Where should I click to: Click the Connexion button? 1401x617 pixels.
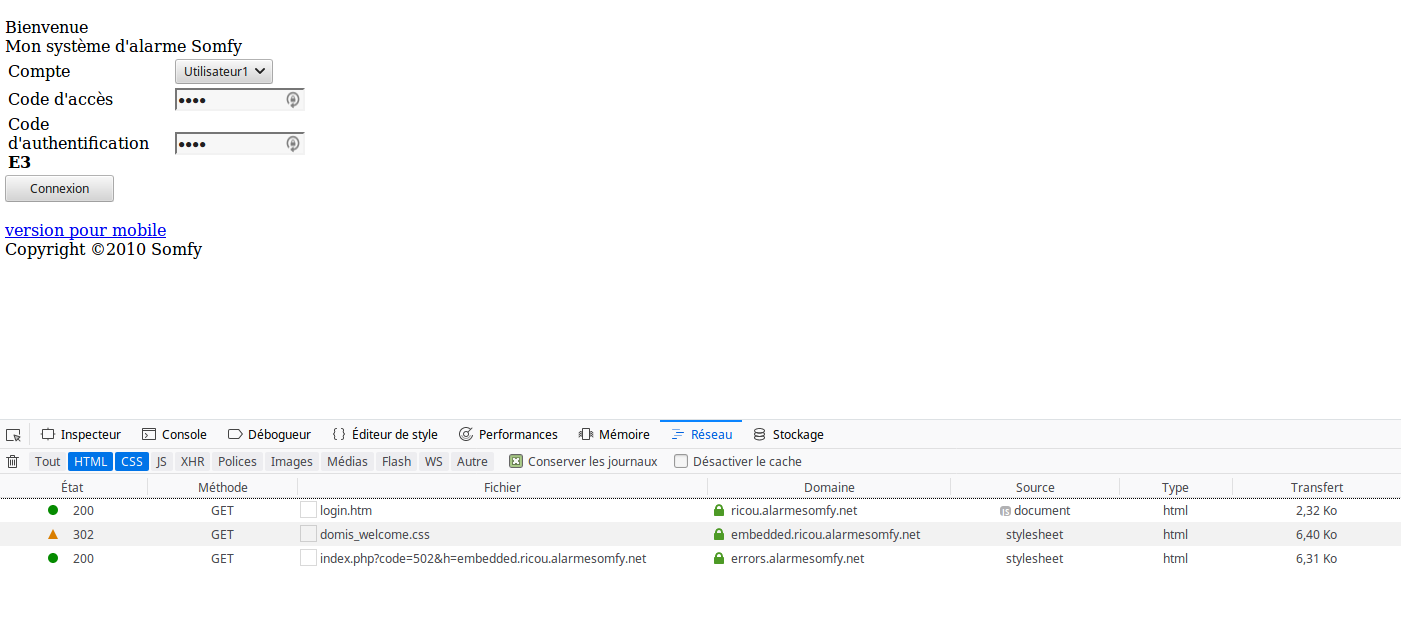pos(60,188)
